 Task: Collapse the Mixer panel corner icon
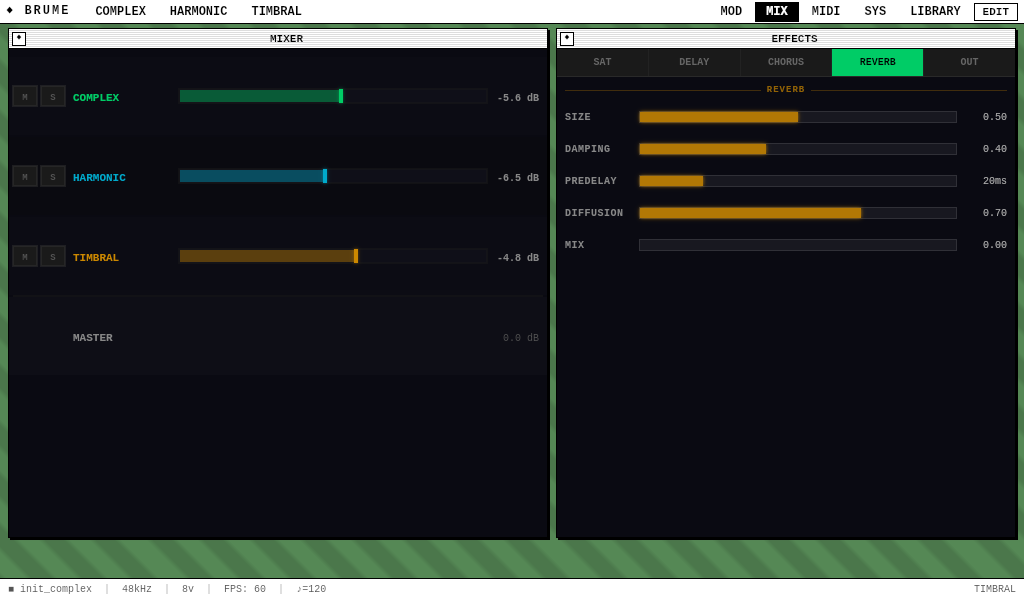pyautogui.click(x=19, y=39)
